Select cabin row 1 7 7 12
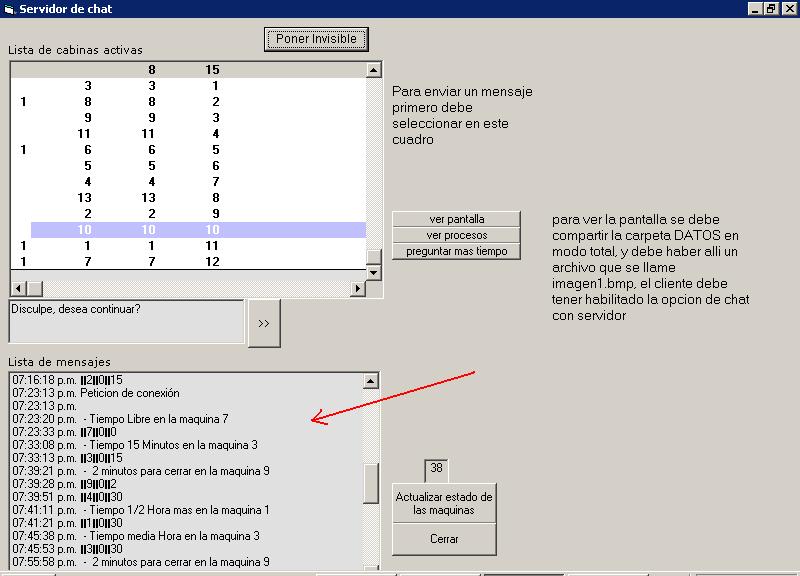 (188, 262)
